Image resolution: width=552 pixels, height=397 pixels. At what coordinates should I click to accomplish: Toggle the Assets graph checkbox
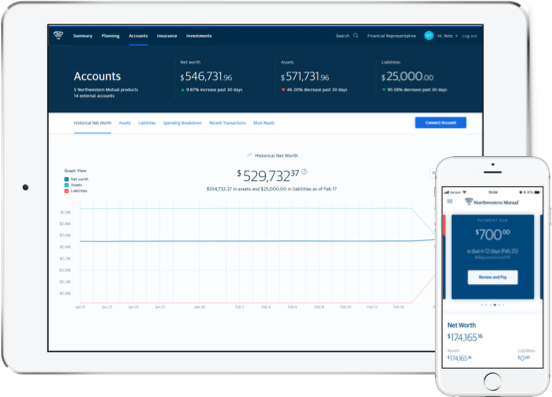[66, 185]
